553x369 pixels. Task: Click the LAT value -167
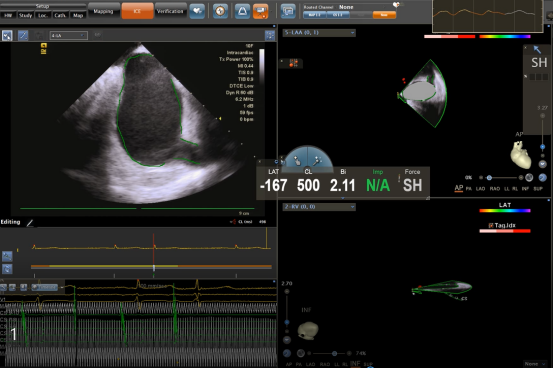[274, 186]
